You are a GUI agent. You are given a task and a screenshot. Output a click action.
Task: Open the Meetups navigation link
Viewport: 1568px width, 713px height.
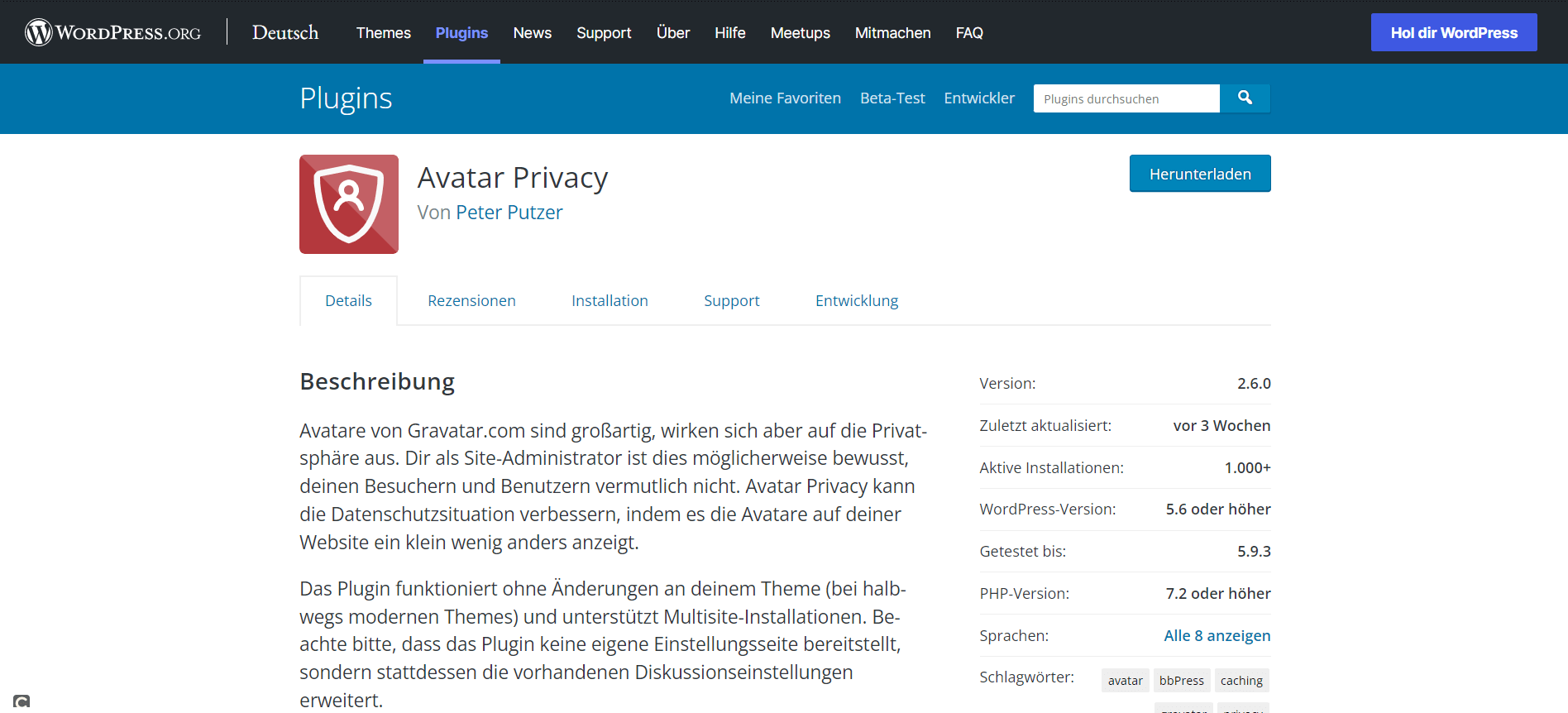[801, 32]
